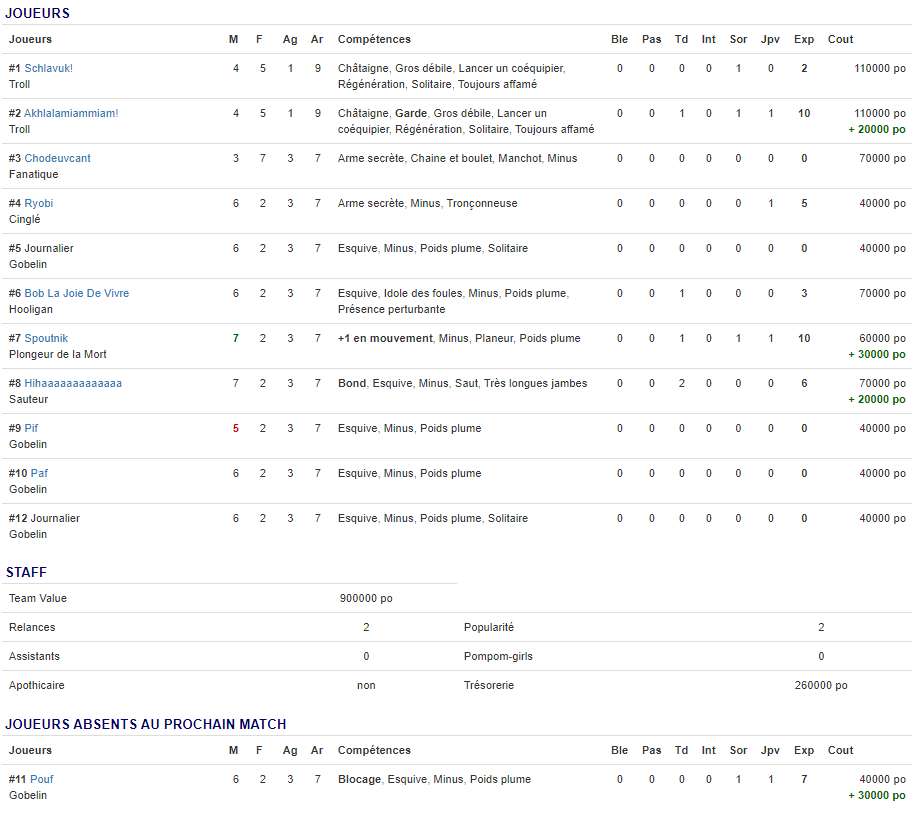Click the STAFF section heading
This screenshot has height=817, width=920.
27,572
